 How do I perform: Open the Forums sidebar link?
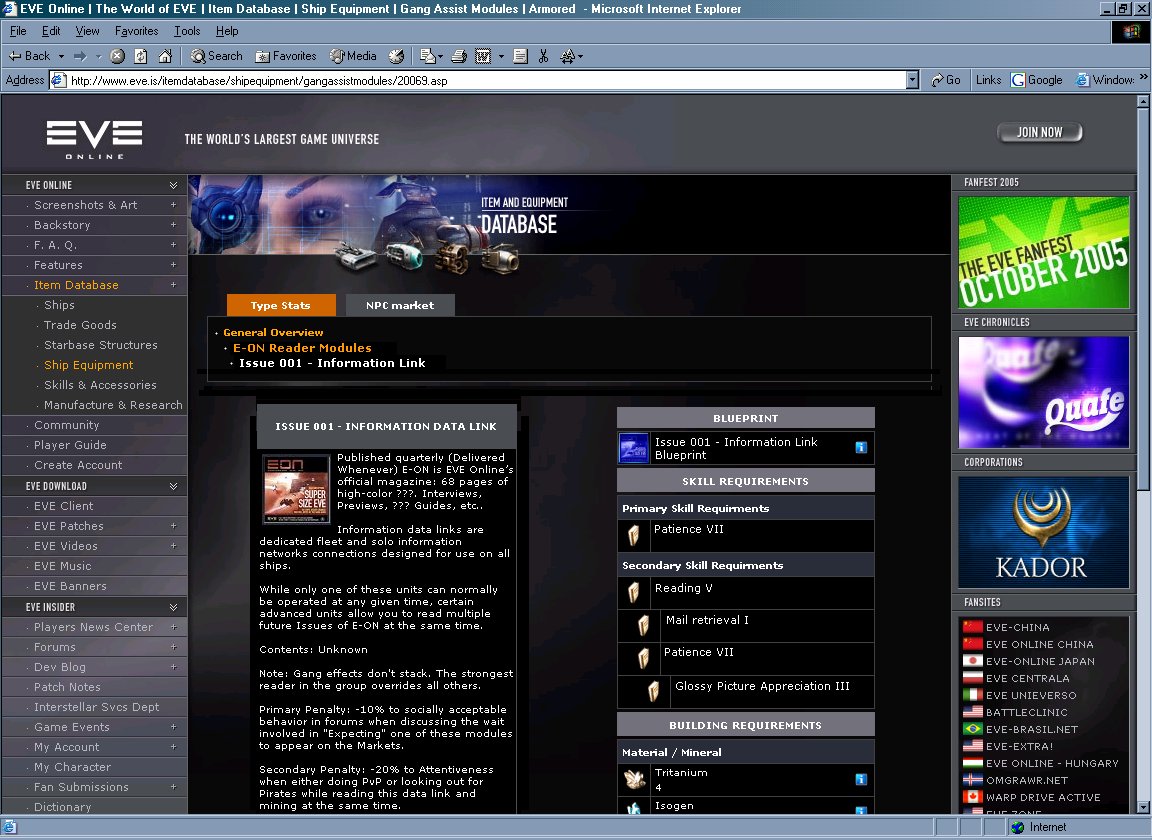[x=54, y=647]
